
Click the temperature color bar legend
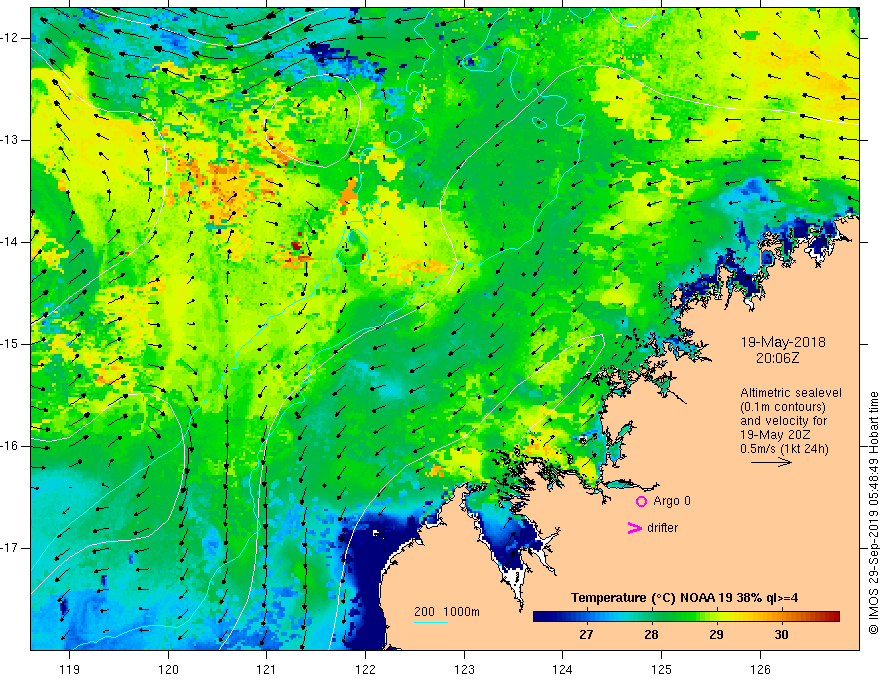(686, 617)
